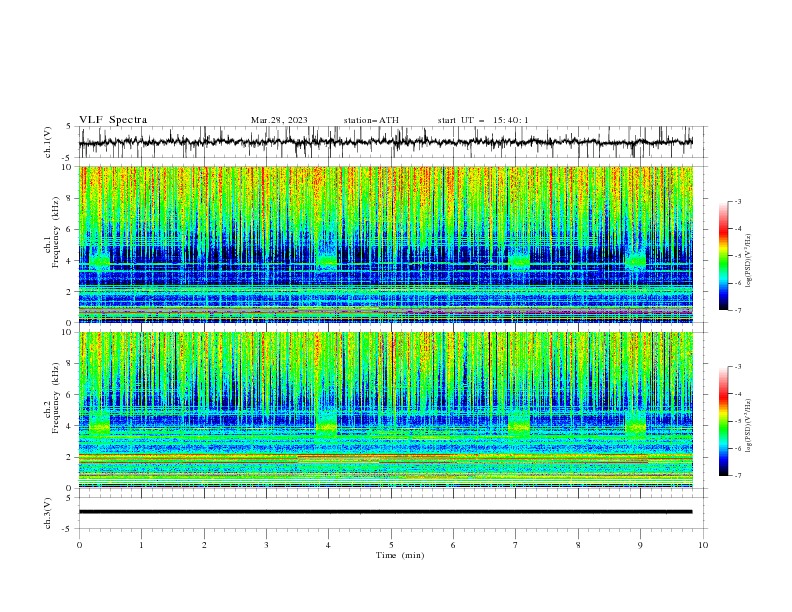Click the "ch.3(V)" axis label
The image size is (792, 612).
pyautogui.click(x=48, y=513)
